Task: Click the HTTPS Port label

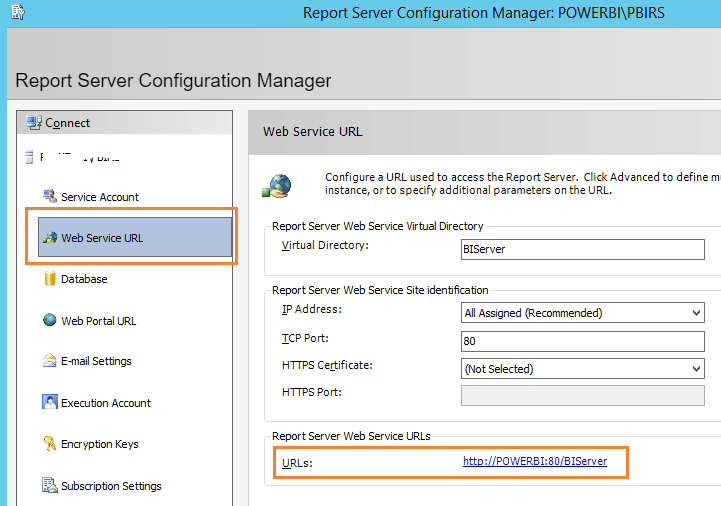Action: click(x=312, y=392)
